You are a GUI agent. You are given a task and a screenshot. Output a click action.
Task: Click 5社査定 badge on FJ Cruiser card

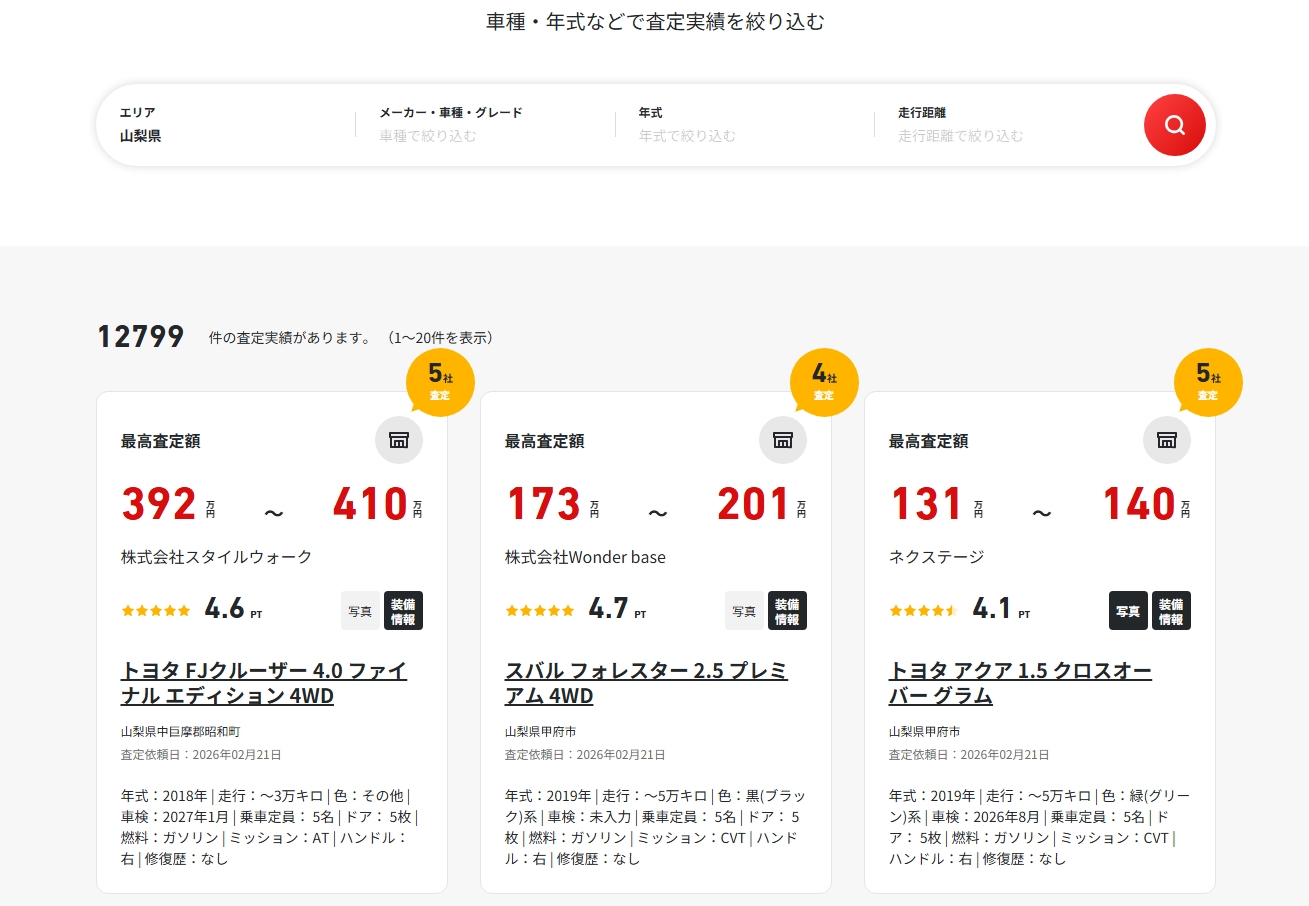[x=440, y=381]
